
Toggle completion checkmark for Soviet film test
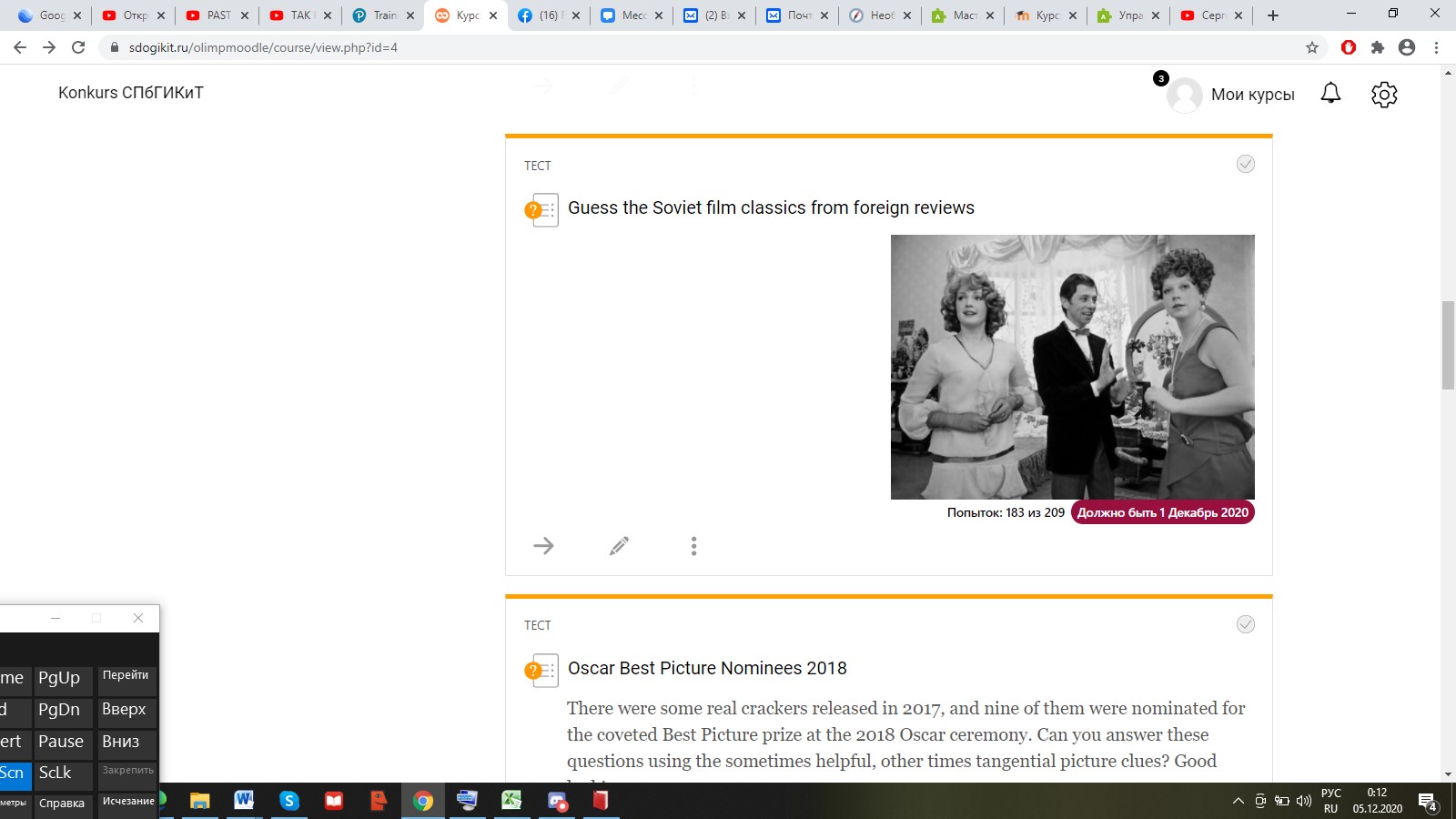point(1246,164)
